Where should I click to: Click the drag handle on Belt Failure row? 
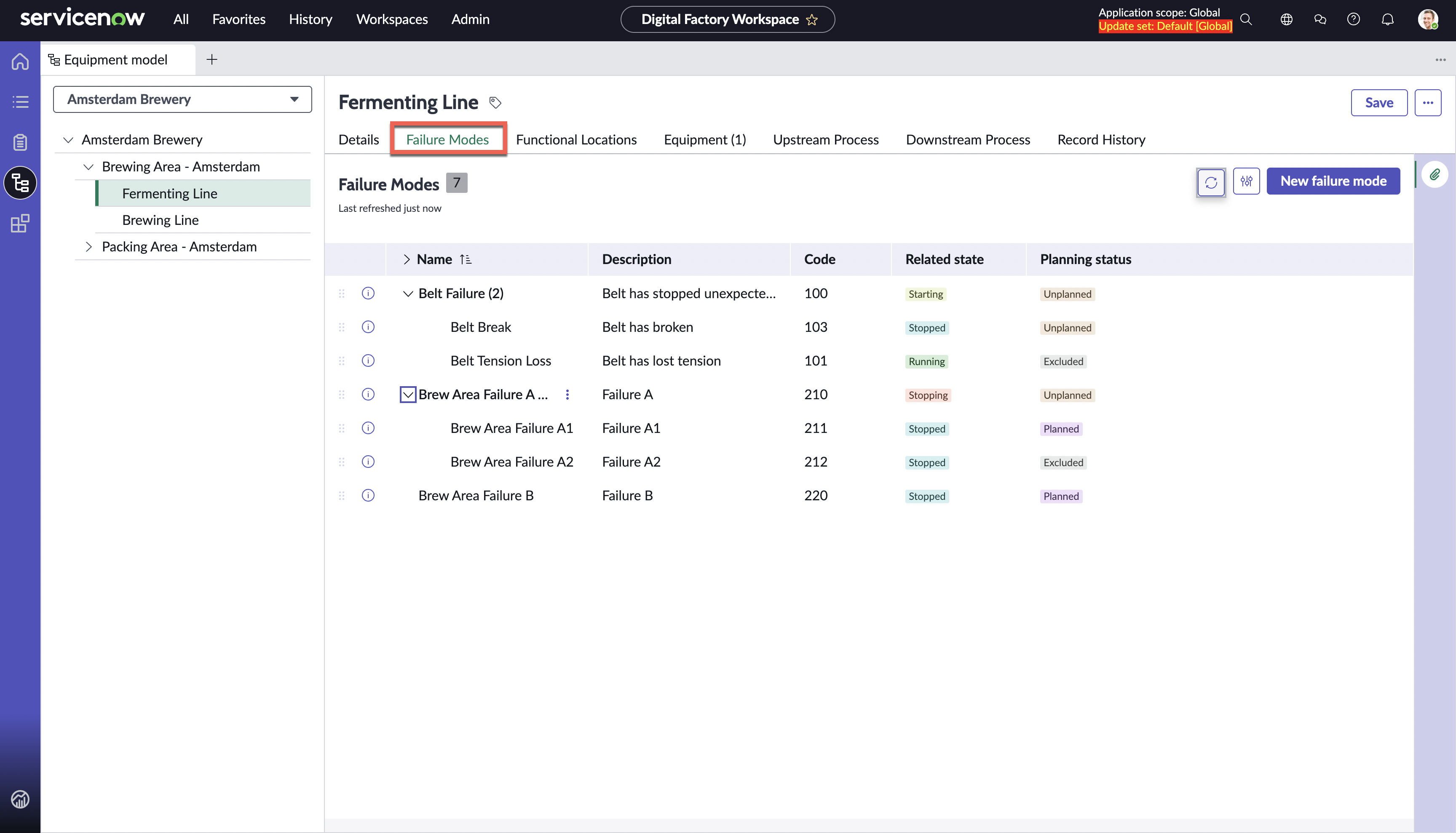pos(342,294)
